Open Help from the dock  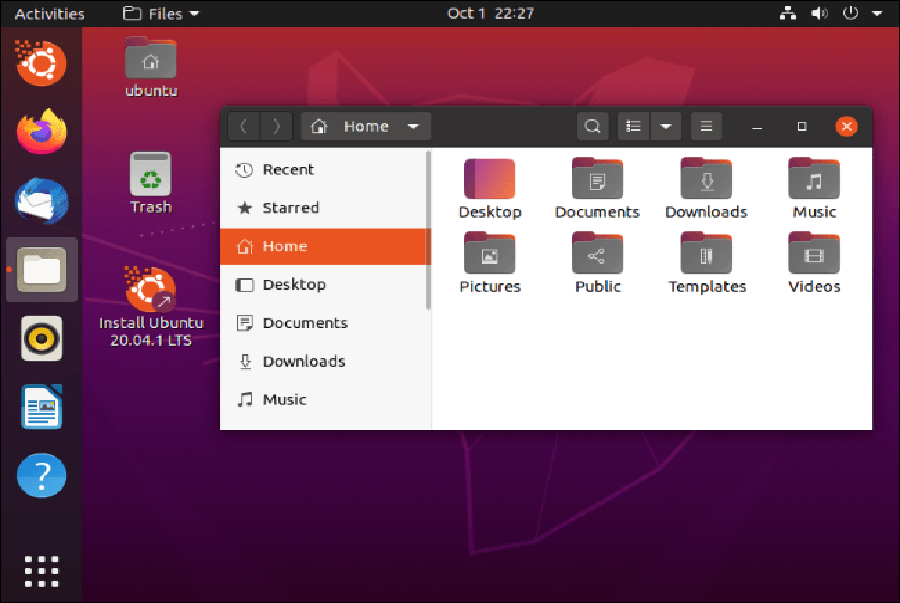41,476
